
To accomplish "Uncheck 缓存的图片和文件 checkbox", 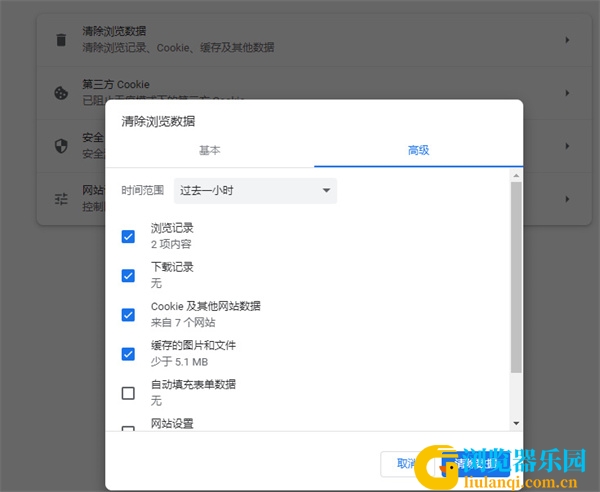I will coord(128,354).
